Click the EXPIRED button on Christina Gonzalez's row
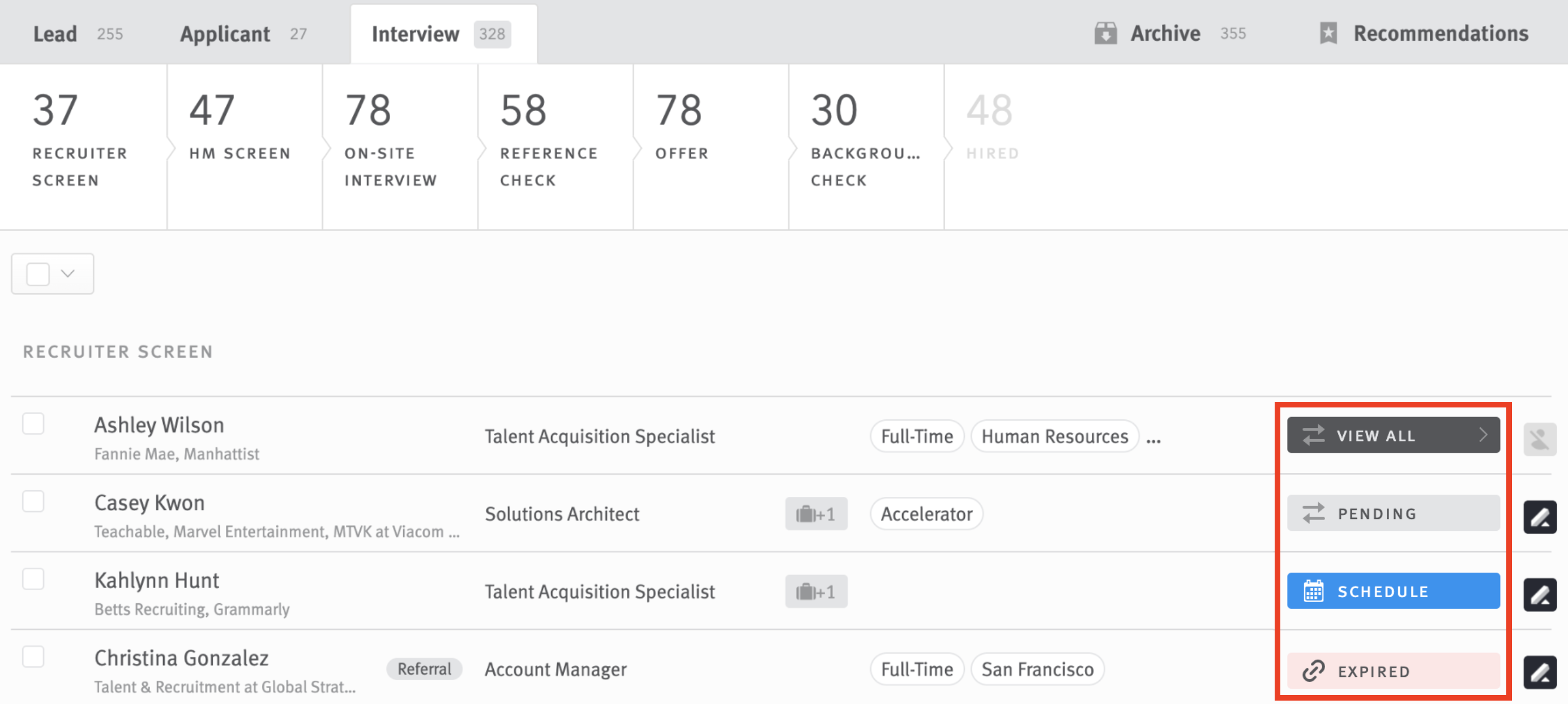This screenshot has width=1568, height=704. (1393, 671)
